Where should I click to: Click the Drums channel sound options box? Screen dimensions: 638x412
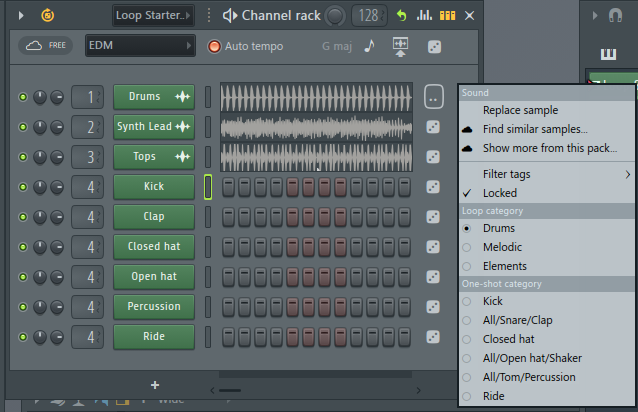[433, 97]
